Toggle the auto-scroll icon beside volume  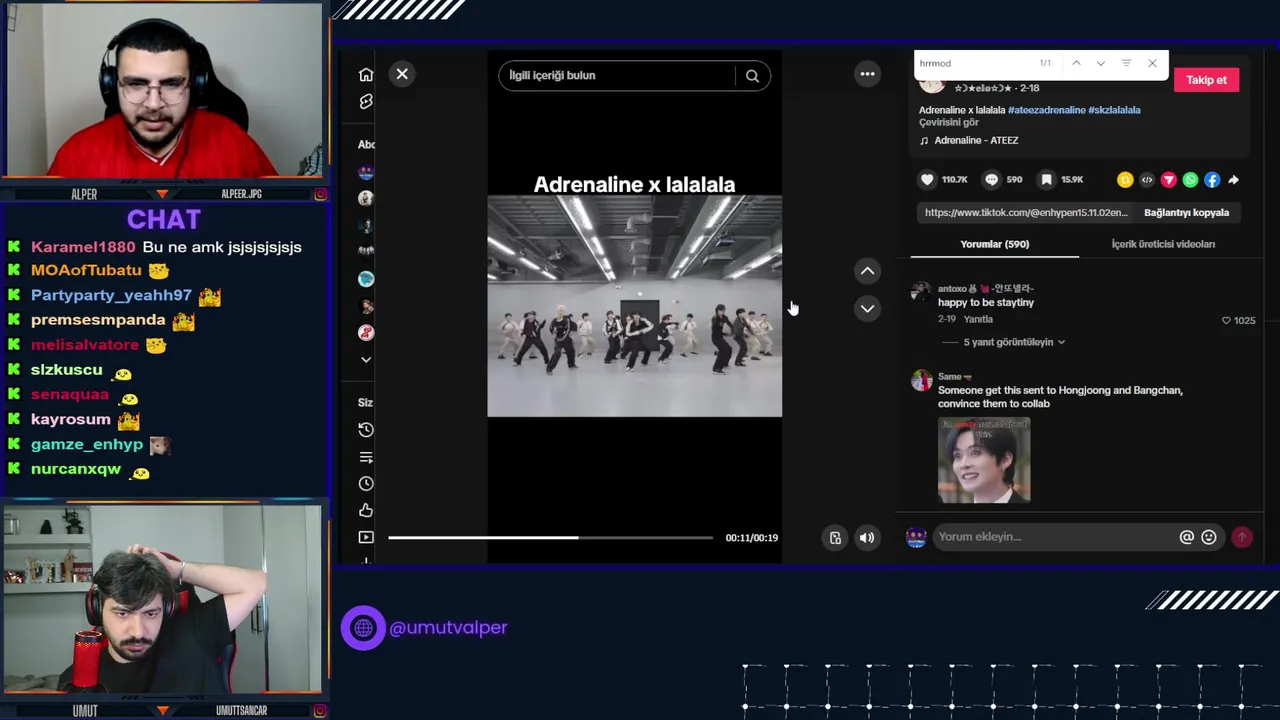[835, 538]
